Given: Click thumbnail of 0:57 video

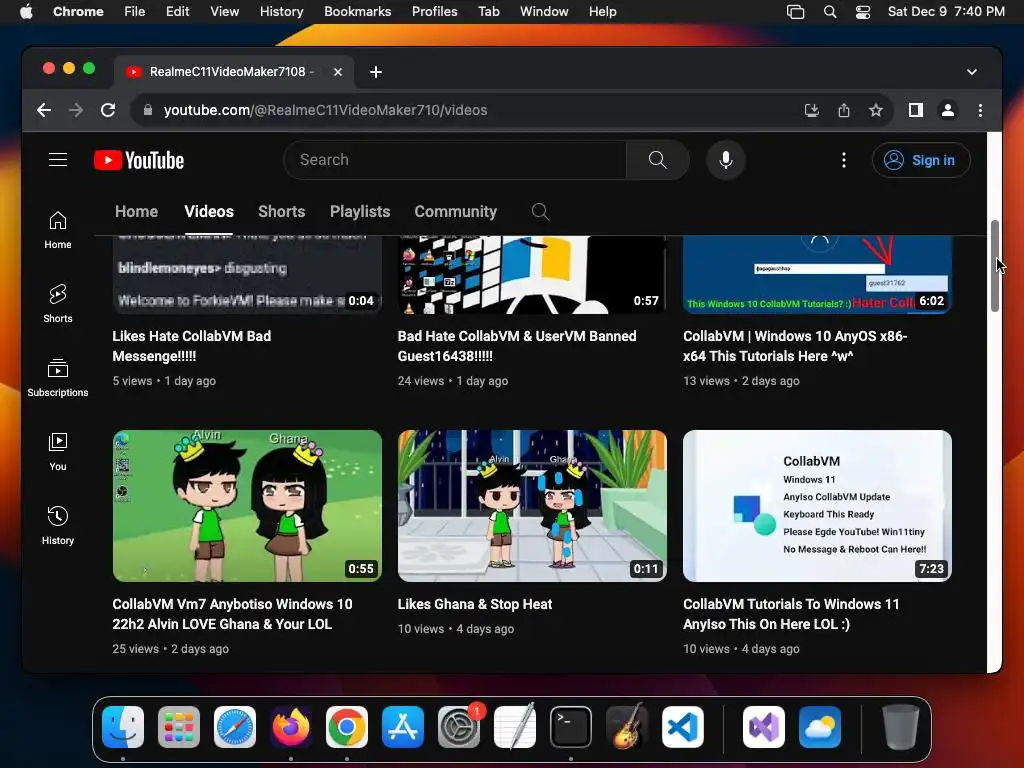Looking at the screenshot, I should pos(532,275).
